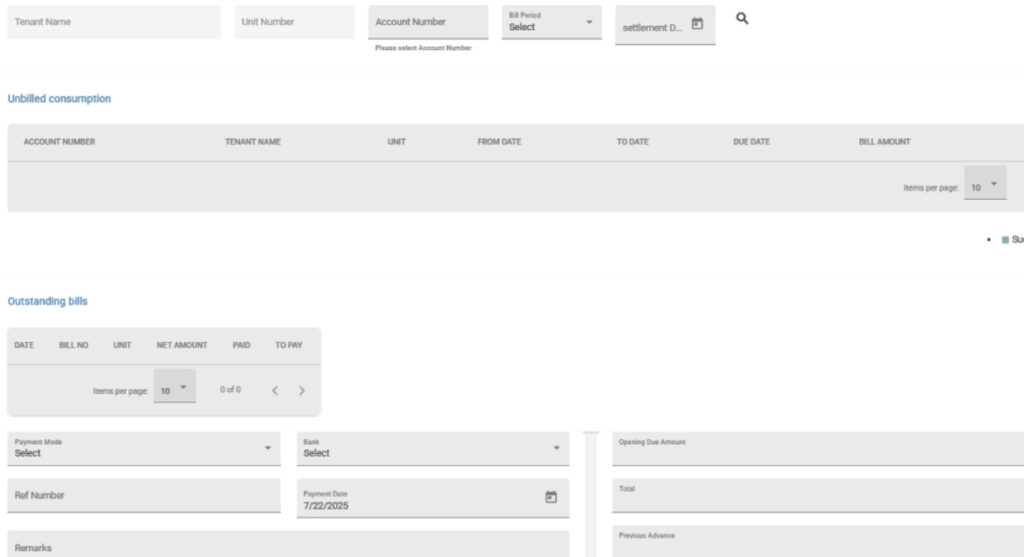Change items per page in outstanding bills
The width and height of the screenshot is (1024, 557).
[x=175, y=390]
